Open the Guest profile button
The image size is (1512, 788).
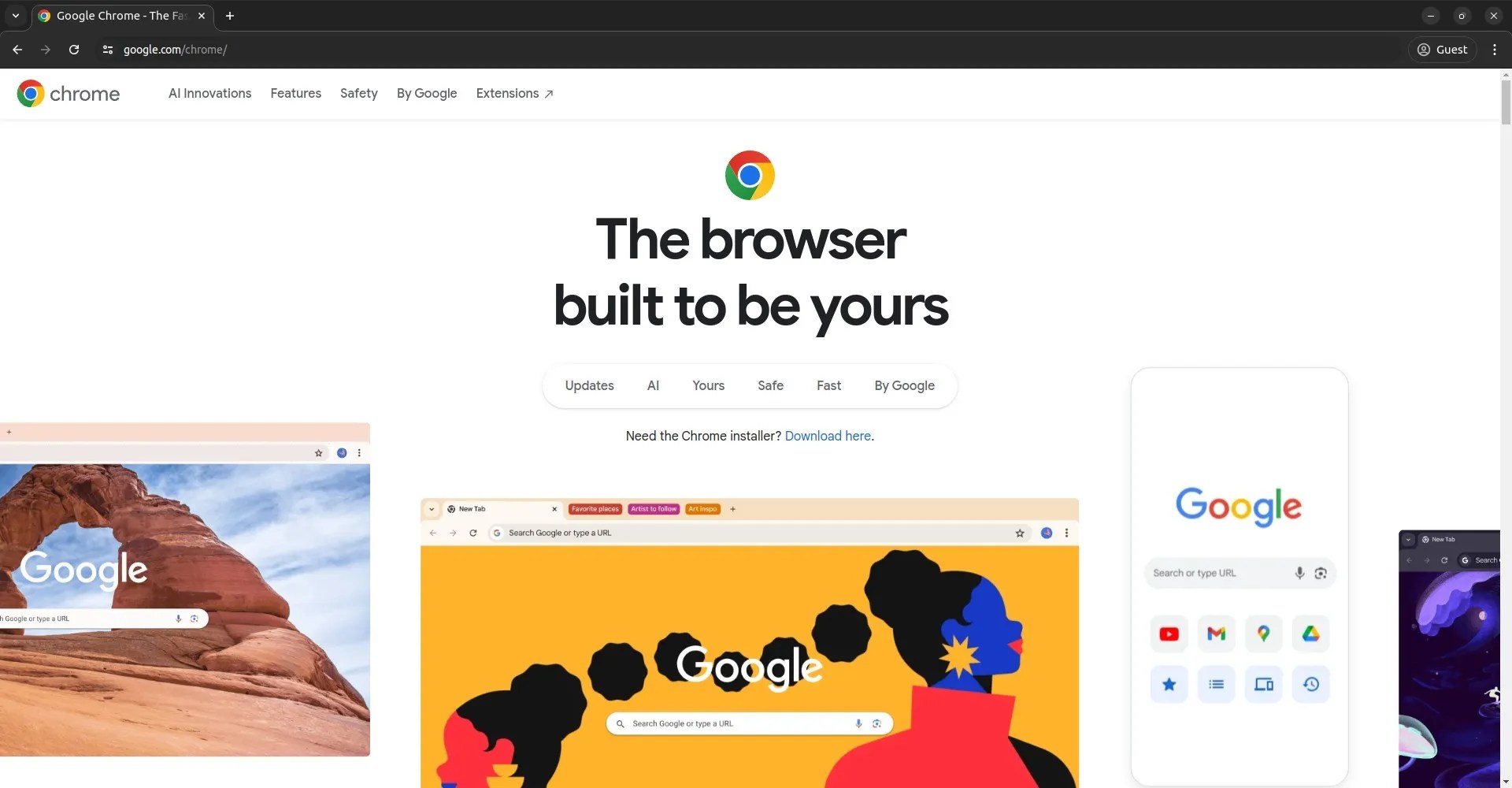click(x=1443, y=50)
